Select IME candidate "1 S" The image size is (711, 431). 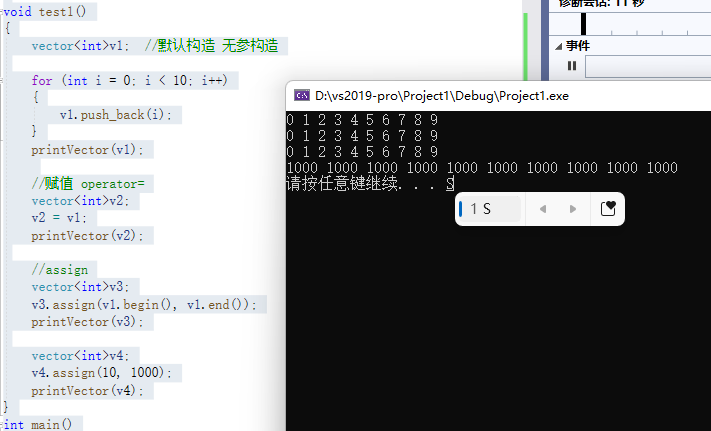tap(489, 209)
